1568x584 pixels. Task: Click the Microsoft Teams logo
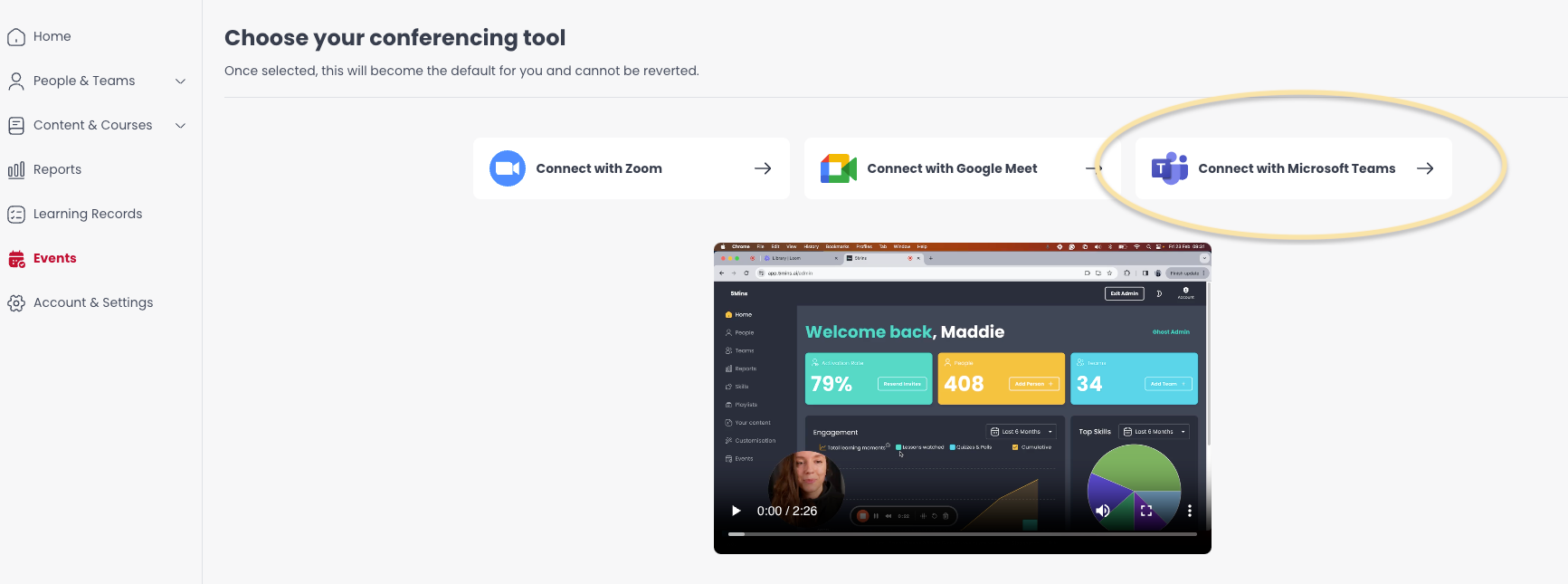[1170, 168]
